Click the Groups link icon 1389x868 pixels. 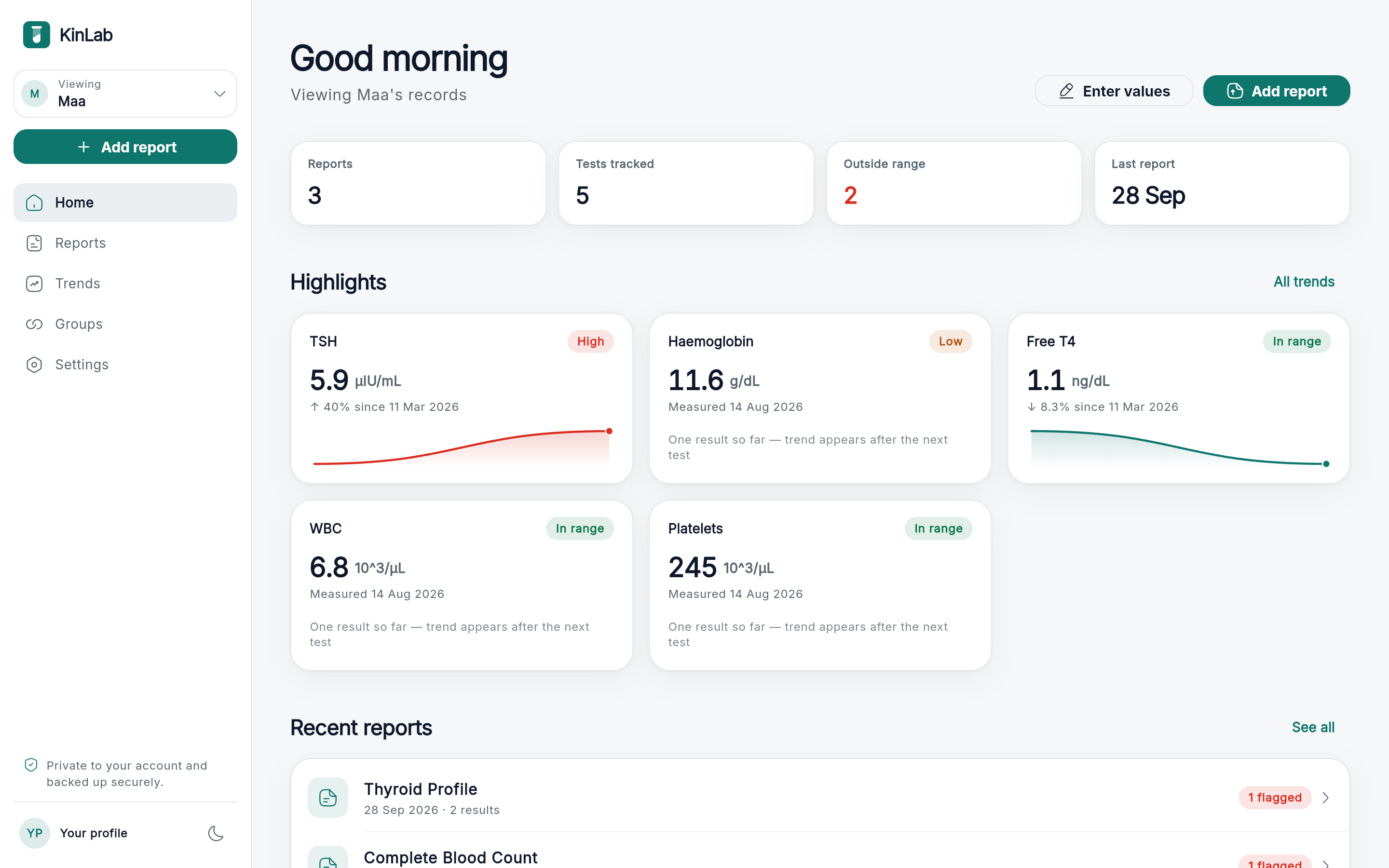pyautogui.click(x=34, y=324)
